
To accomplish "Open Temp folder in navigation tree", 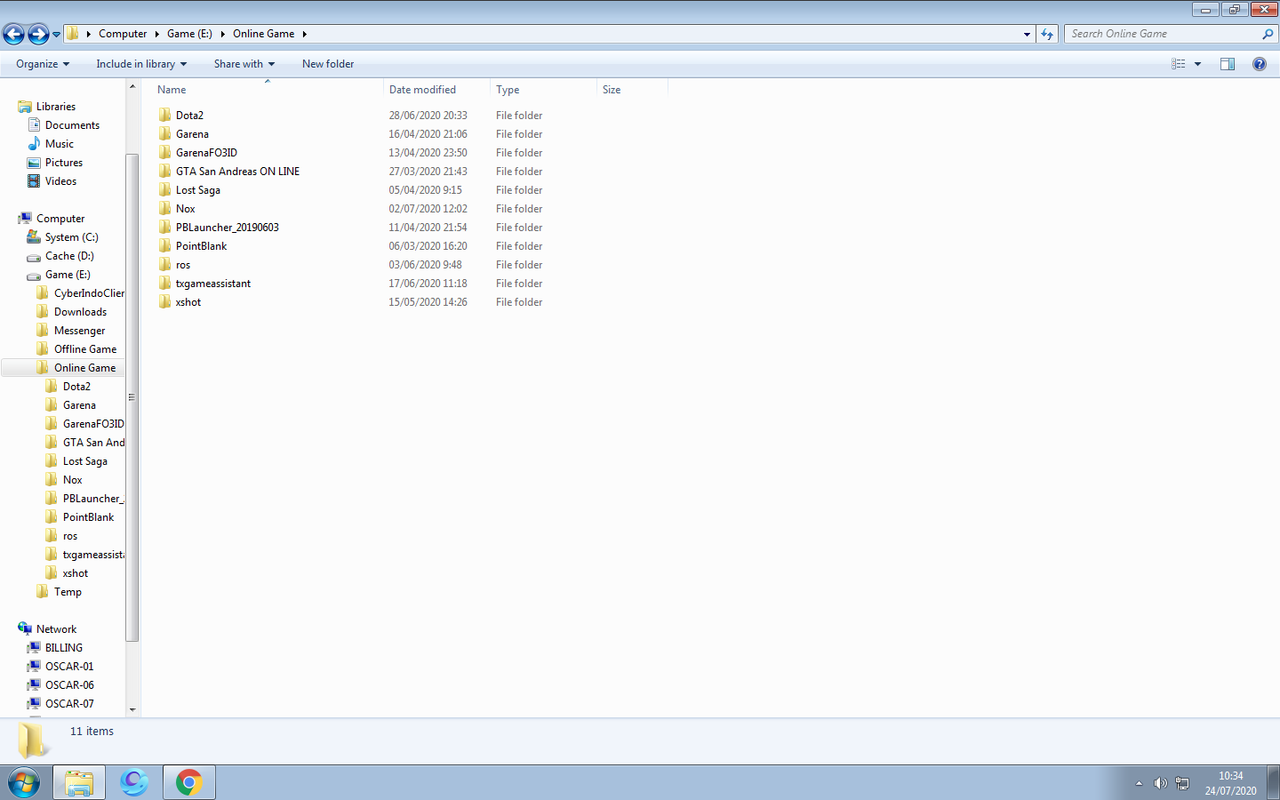I will 68,592.
